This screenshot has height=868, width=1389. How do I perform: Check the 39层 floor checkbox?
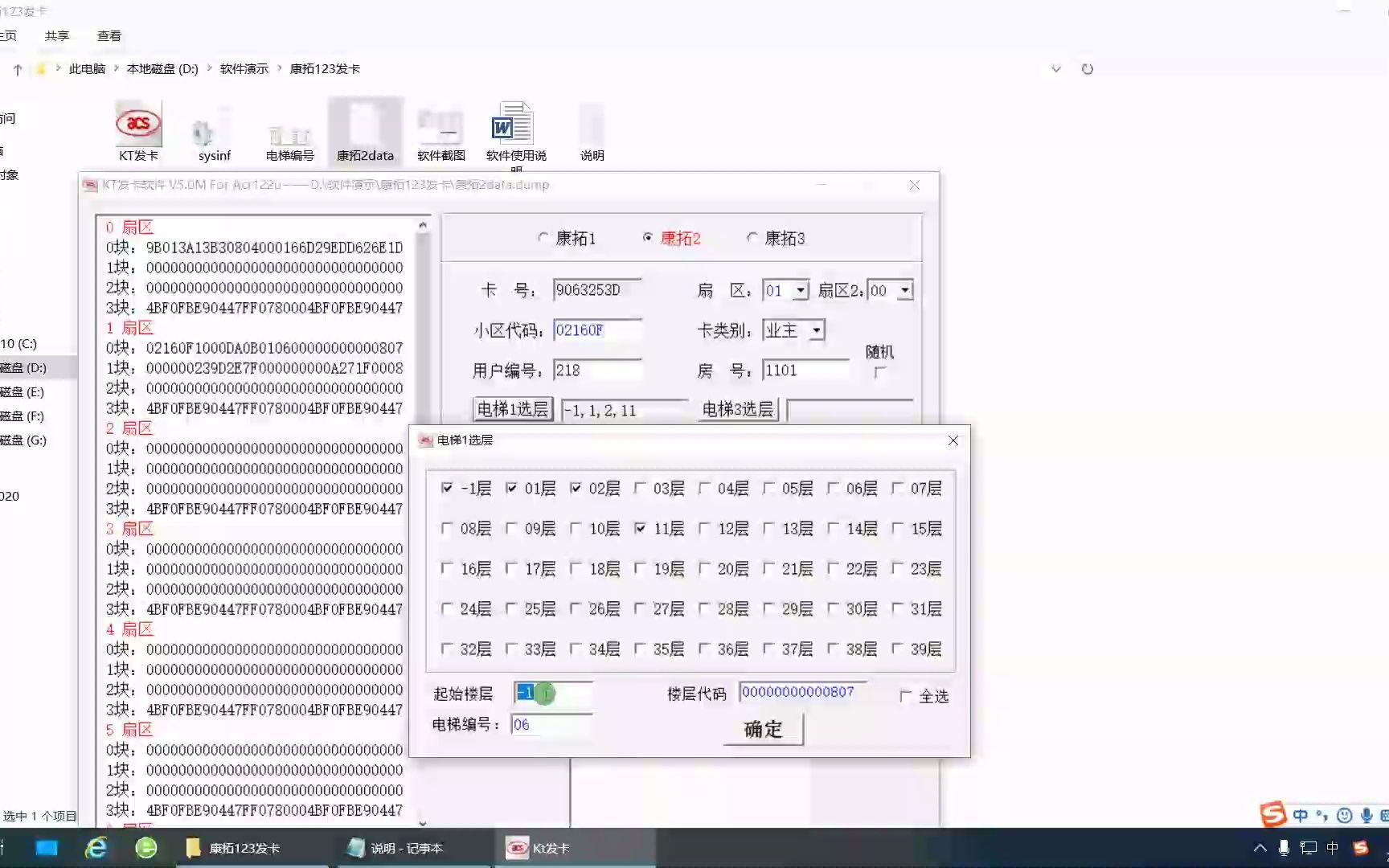click(x=897, y=649)
